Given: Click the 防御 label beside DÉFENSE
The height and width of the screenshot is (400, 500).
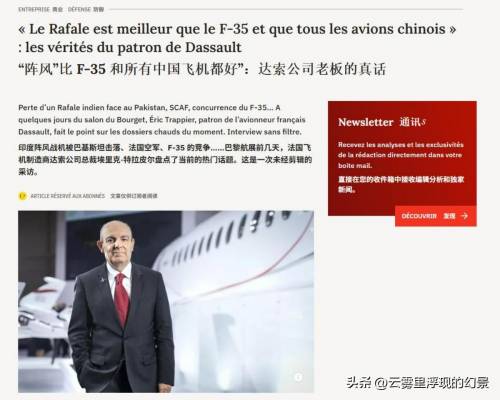Looking at the screenshot, I should 99,9.
